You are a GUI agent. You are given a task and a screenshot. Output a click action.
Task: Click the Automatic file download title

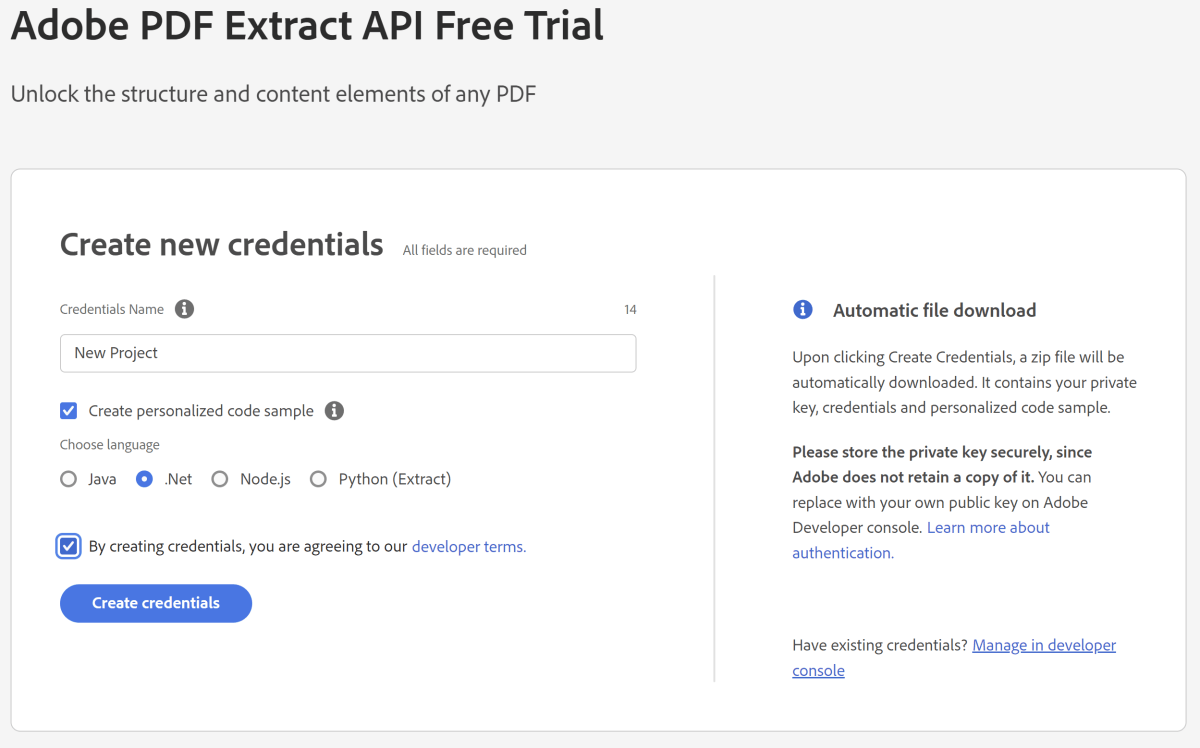click(935, 310)
